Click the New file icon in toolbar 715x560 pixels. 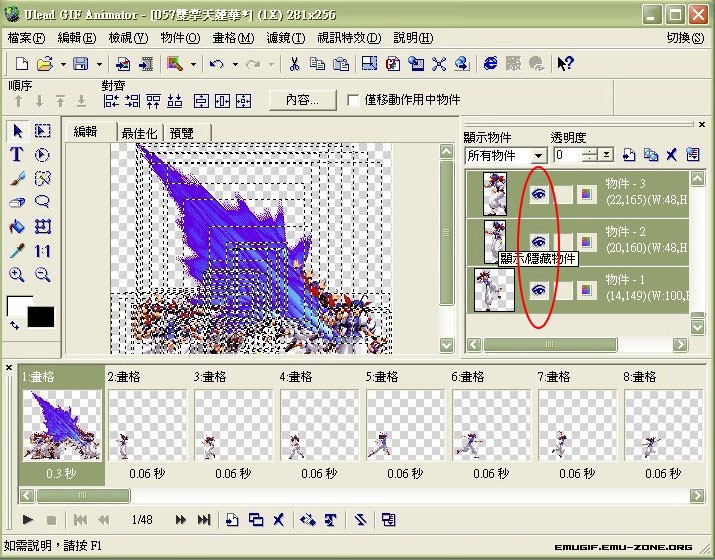point(21,64)
